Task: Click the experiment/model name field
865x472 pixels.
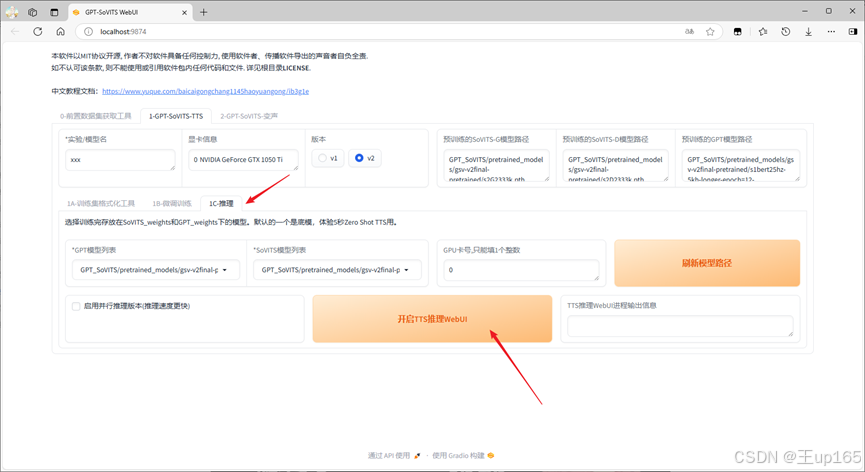Action: click(120, 160)
